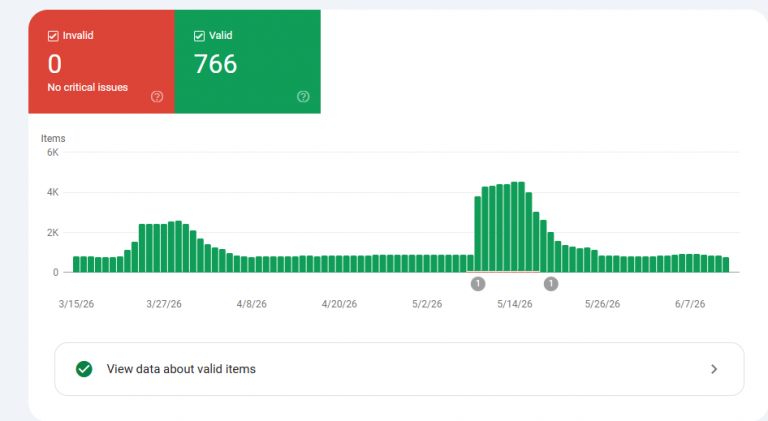This screenshot has height=421, width=768.
Task: Select the No critical issues text
Action: (x=88, y=87)
